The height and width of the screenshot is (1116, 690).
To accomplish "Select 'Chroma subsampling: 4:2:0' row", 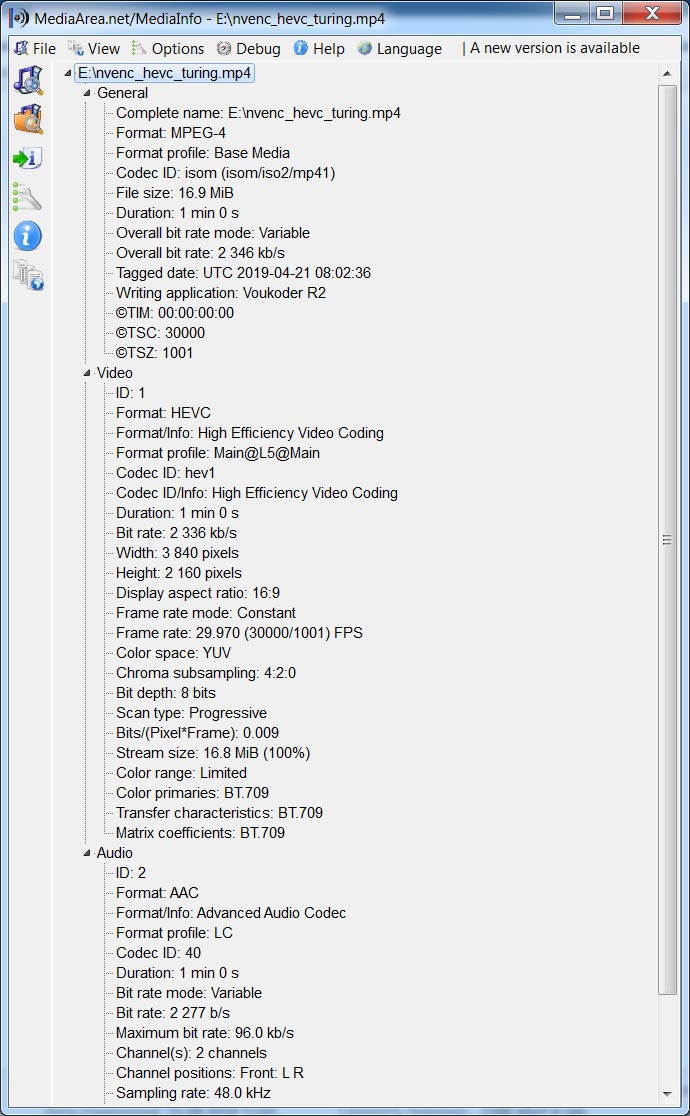I will pos(206,673).
